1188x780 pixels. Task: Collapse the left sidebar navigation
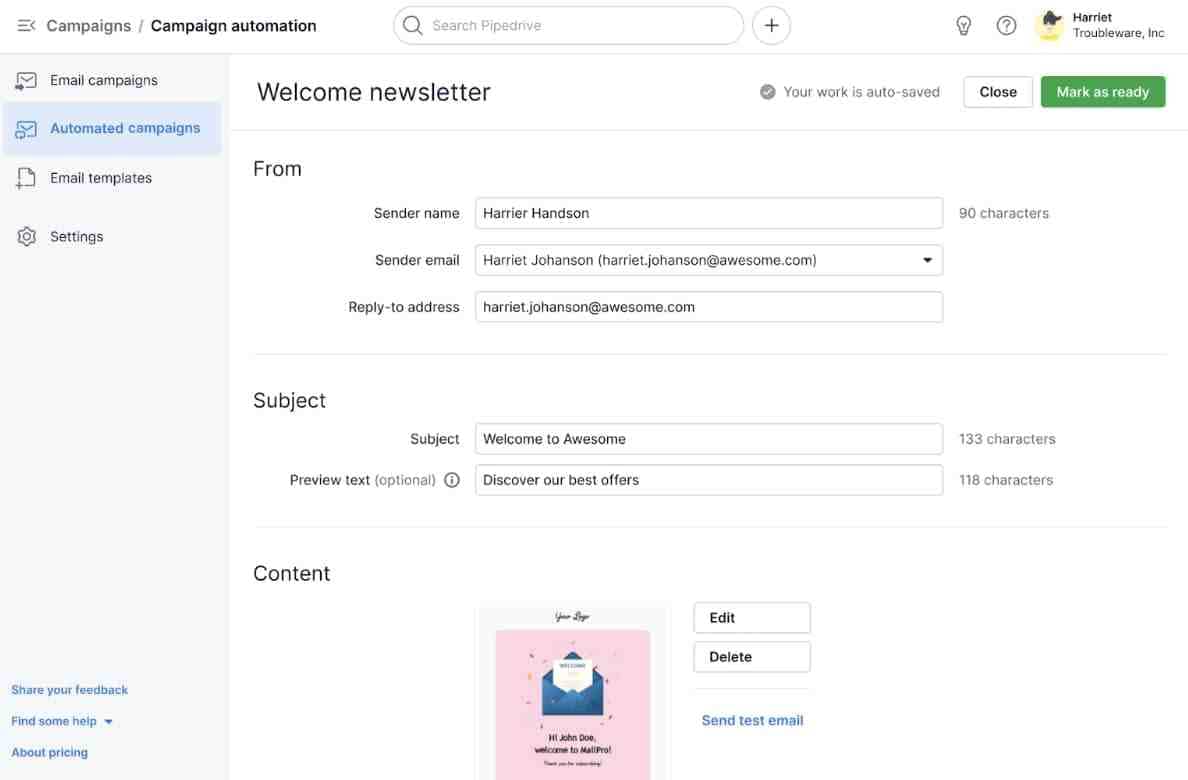coord(25,25)
